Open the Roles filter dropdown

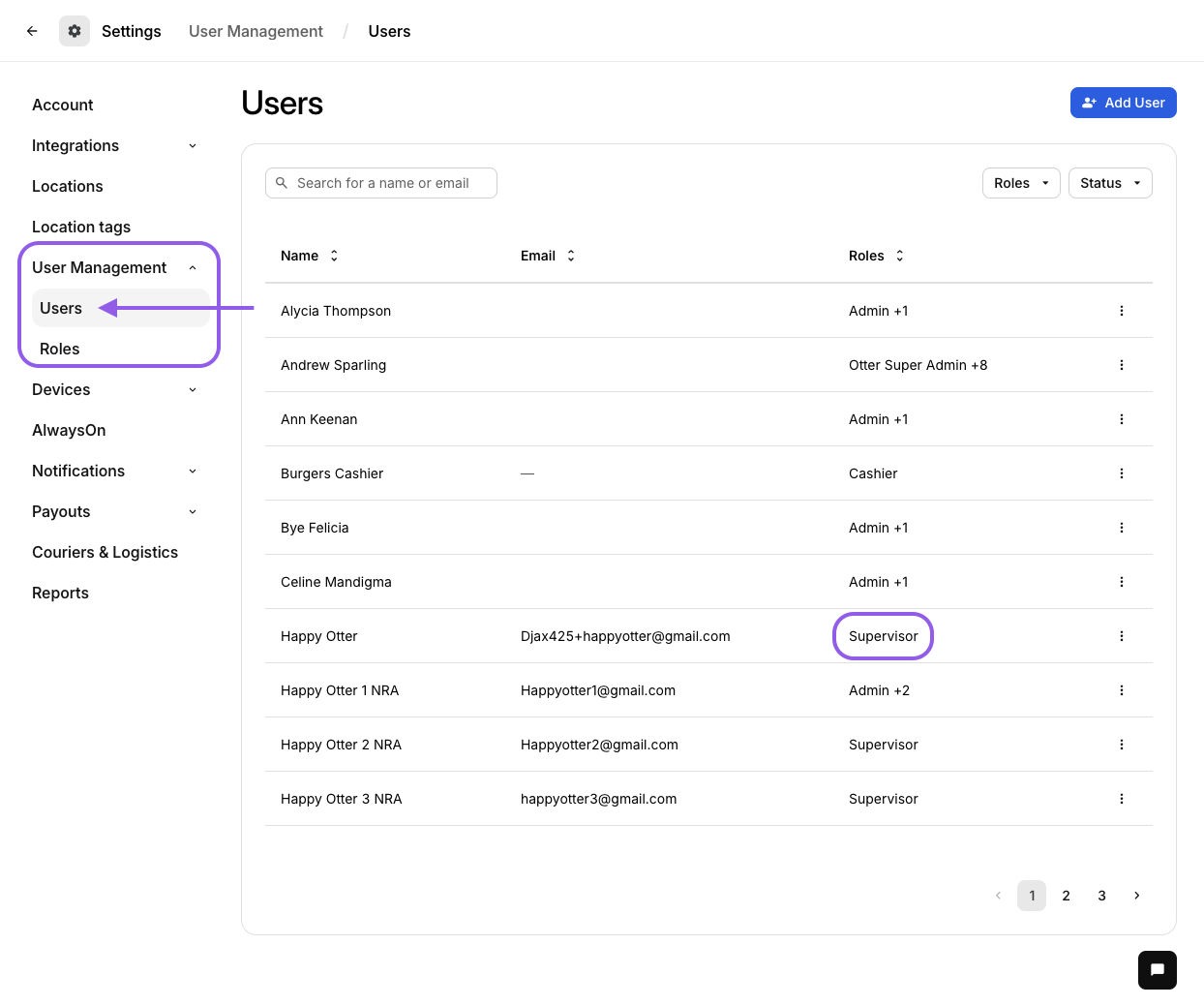coord(1021,183)
